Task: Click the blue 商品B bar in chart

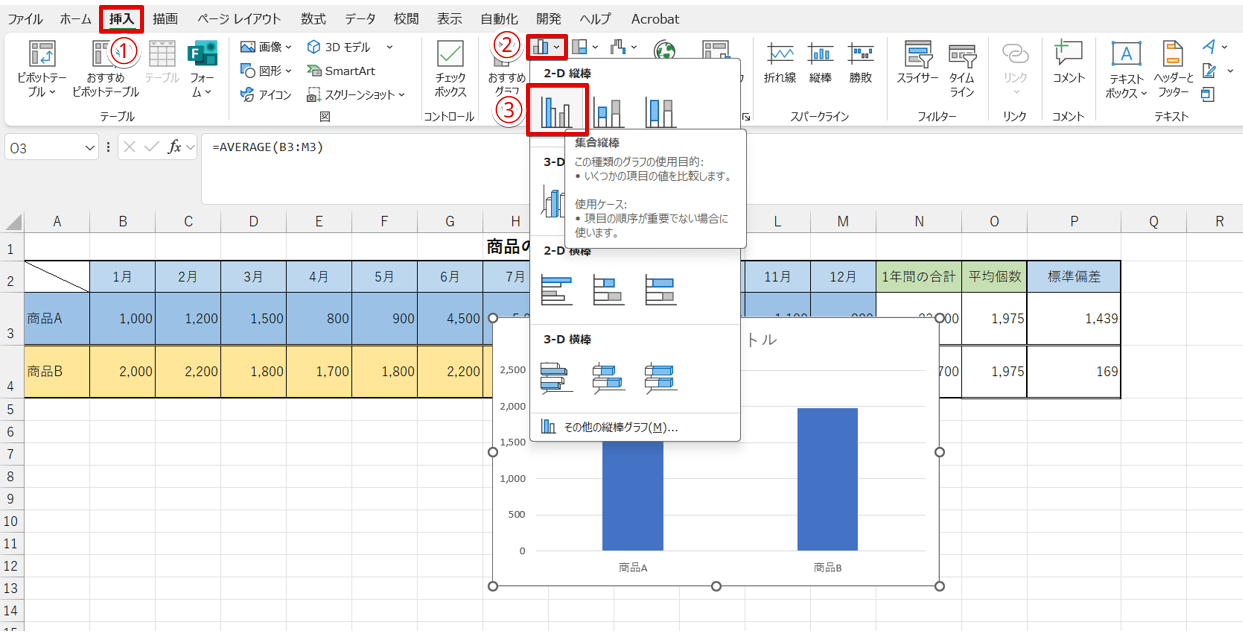Action: [827, 480]
